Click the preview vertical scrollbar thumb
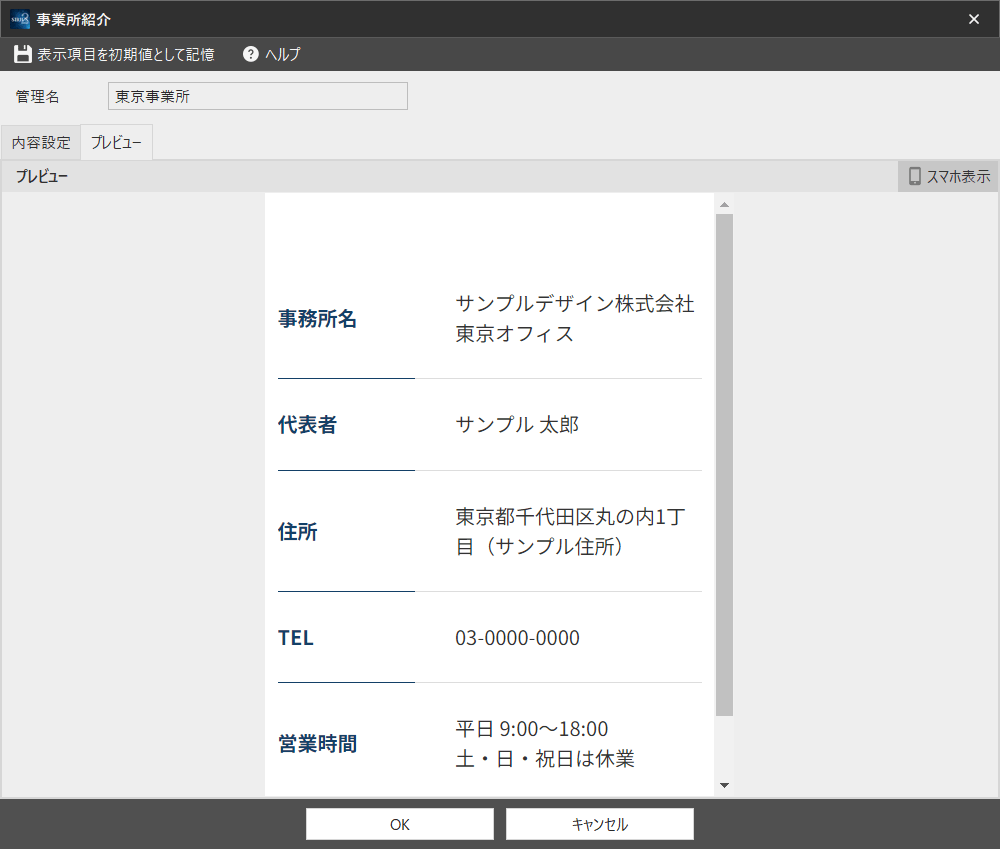 pos(724,465)
